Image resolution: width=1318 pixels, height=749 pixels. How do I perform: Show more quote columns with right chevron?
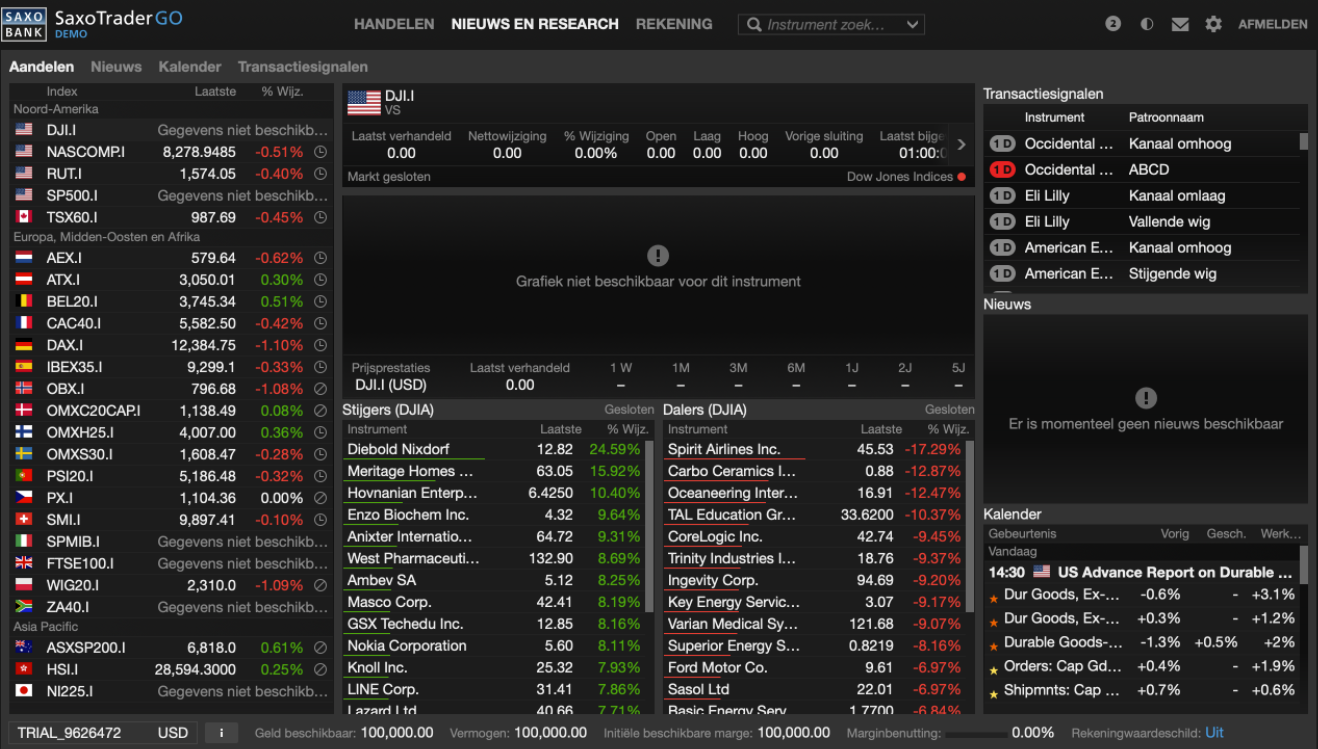[961, 145]
